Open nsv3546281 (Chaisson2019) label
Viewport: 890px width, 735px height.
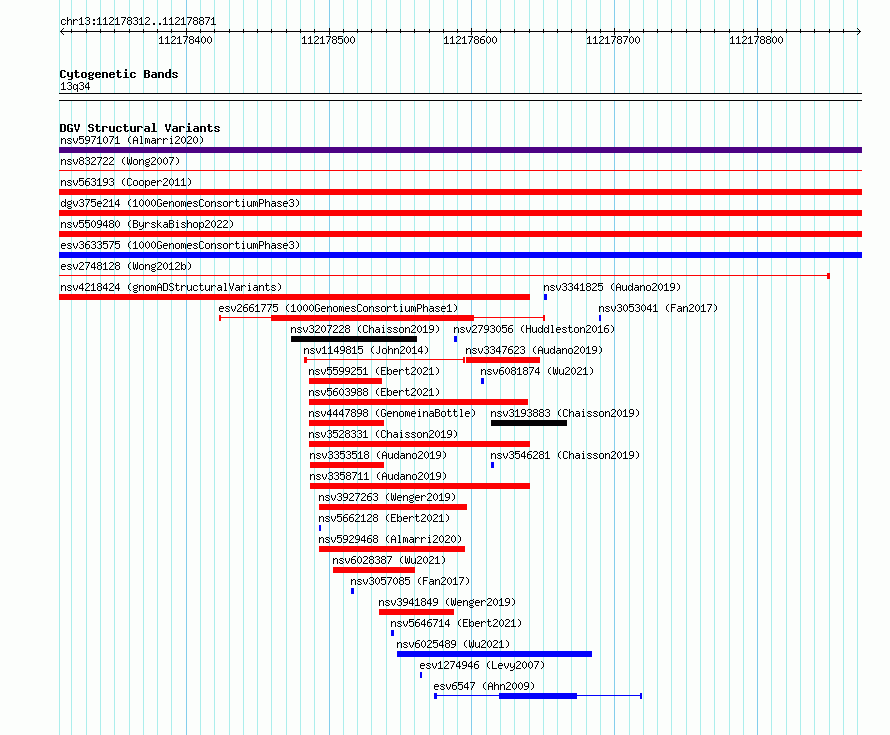tap(565, 455)
